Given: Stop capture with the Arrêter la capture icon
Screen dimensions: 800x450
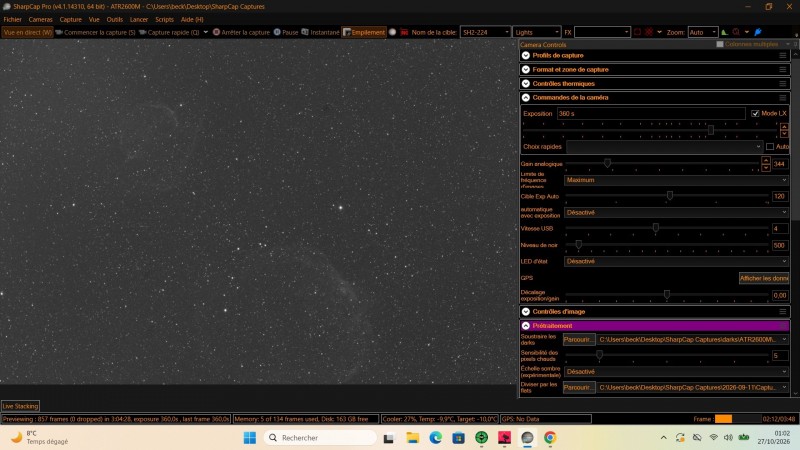Looking at the screenshot, I should point(216,32).
